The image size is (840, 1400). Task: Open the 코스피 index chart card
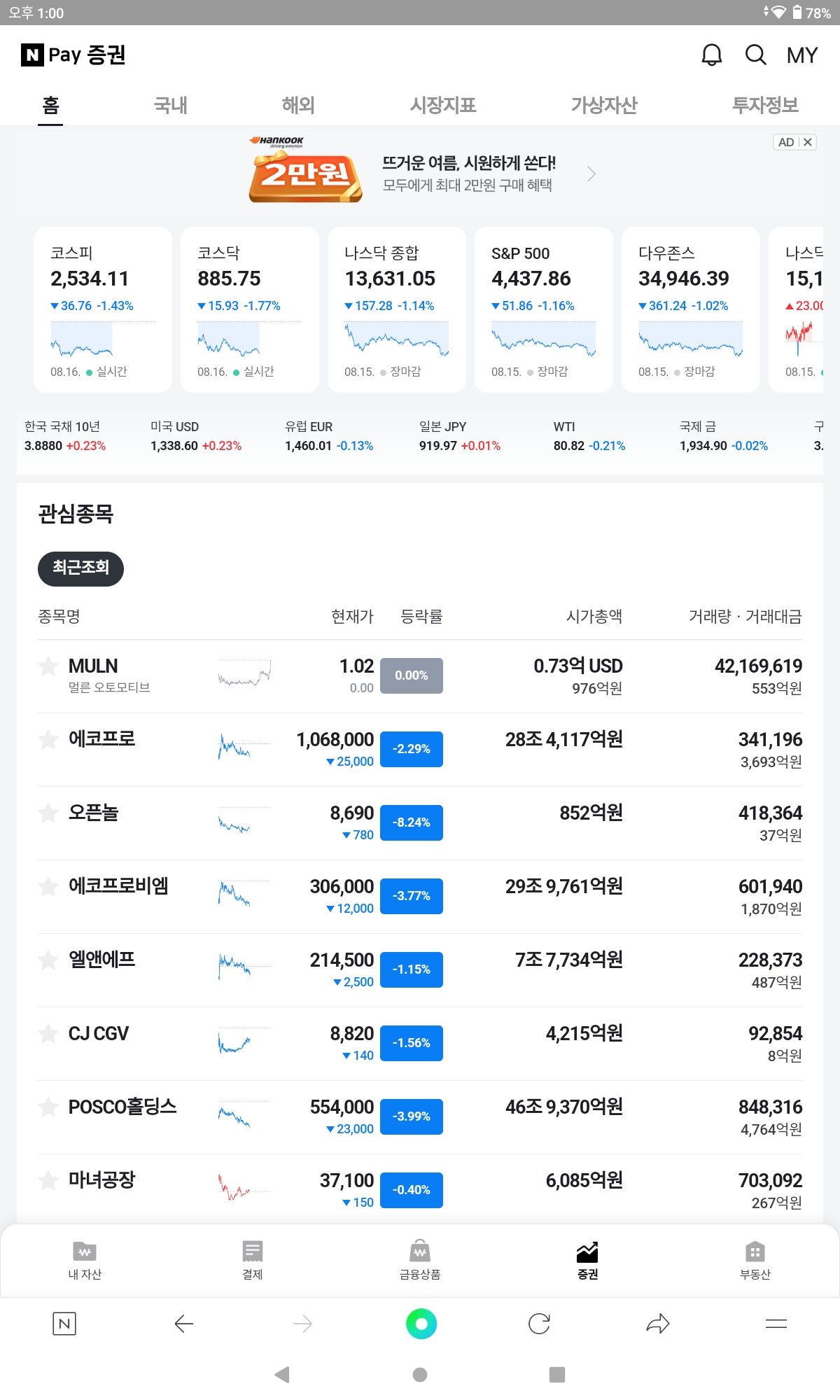pos(102,309)
